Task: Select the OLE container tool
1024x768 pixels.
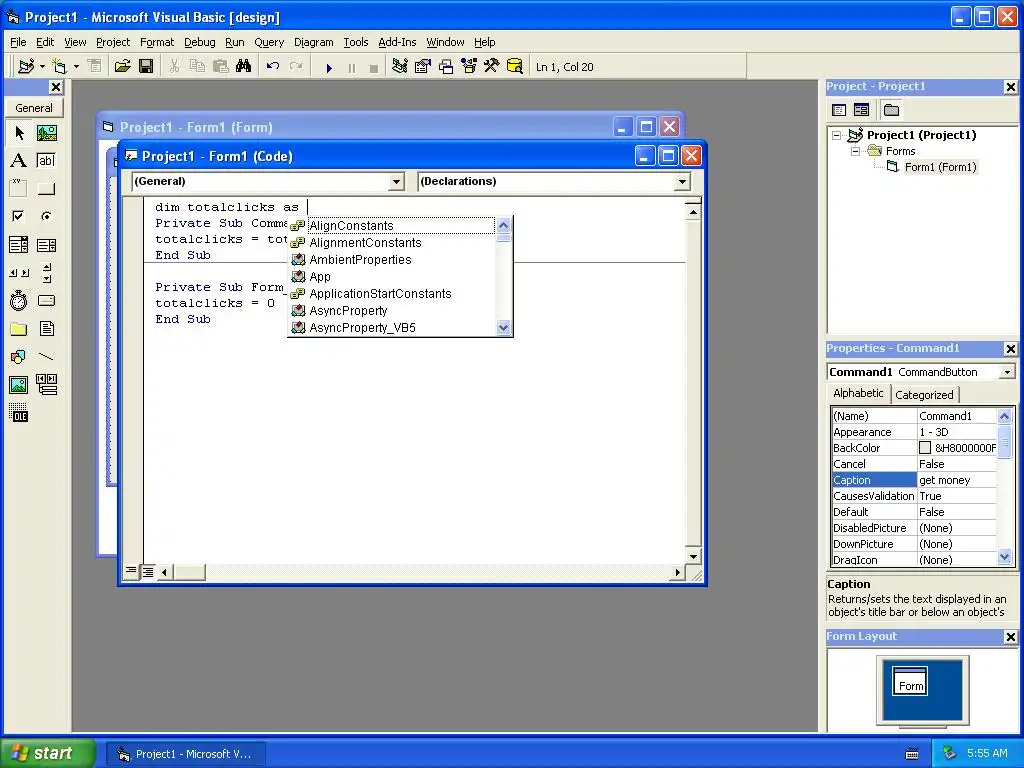Action: click(19, 413)
